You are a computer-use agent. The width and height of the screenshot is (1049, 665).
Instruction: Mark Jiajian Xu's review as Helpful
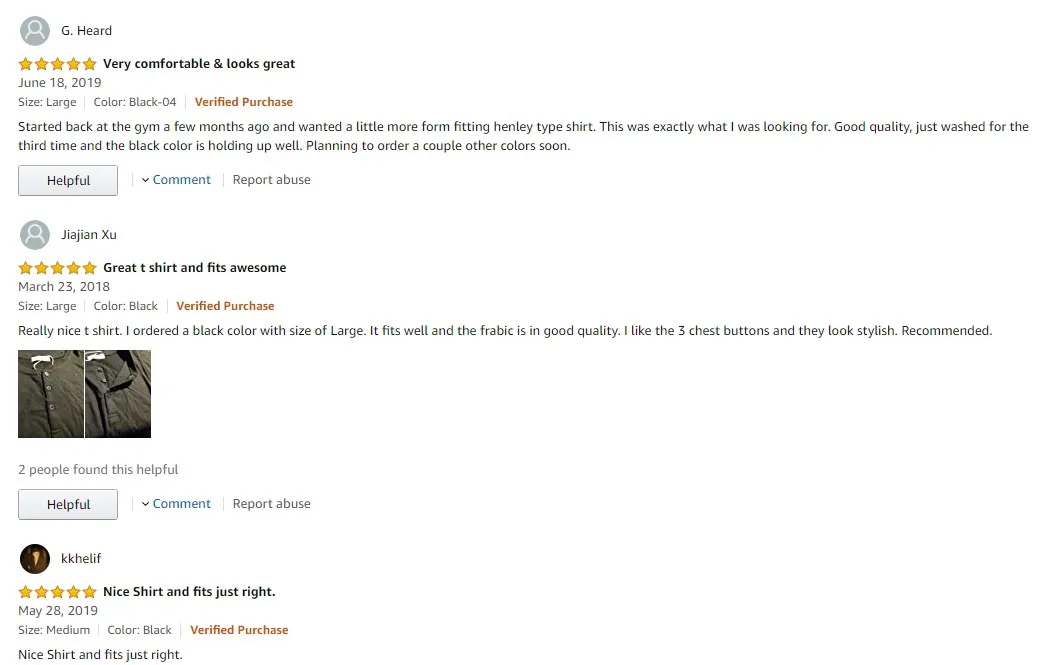[68, 505]
